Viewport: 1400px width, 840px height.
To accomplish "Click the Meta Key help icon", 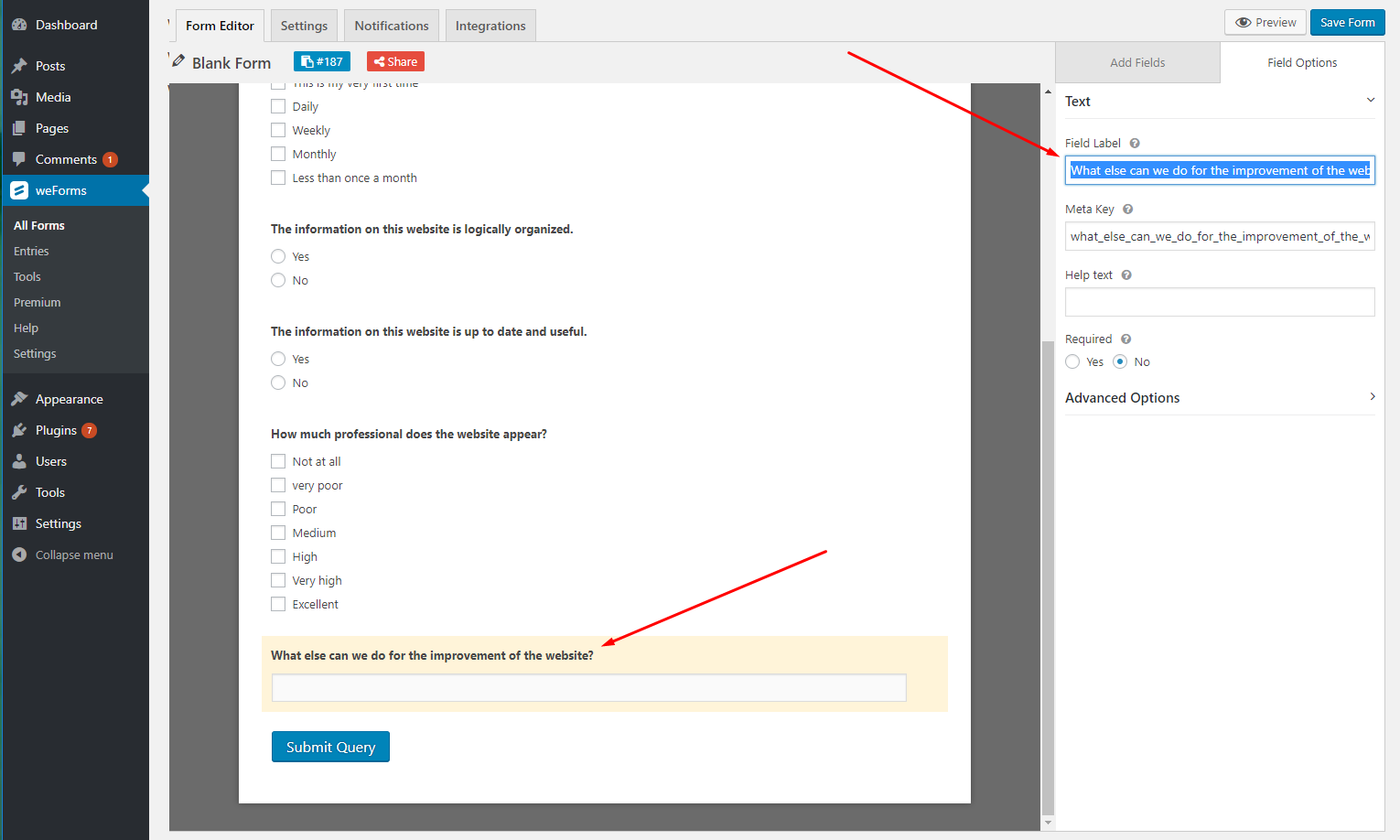I will tap(1128, 209).
